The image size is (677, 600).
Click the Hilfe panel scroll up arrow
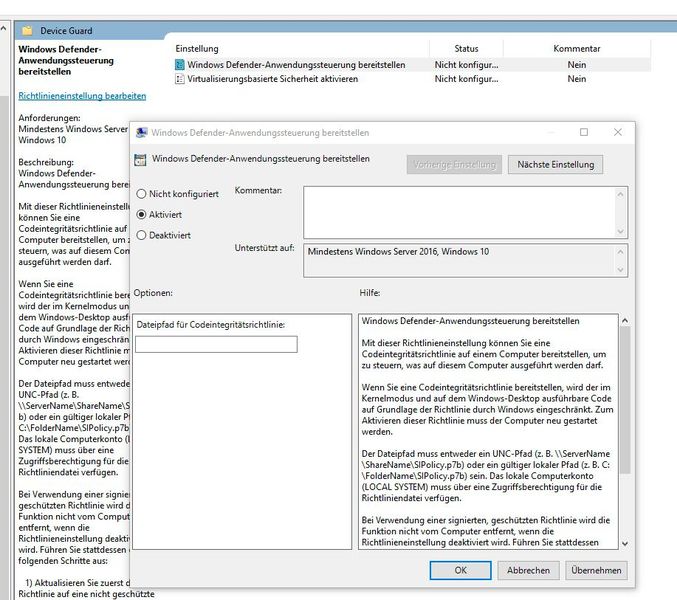(625, 321)
